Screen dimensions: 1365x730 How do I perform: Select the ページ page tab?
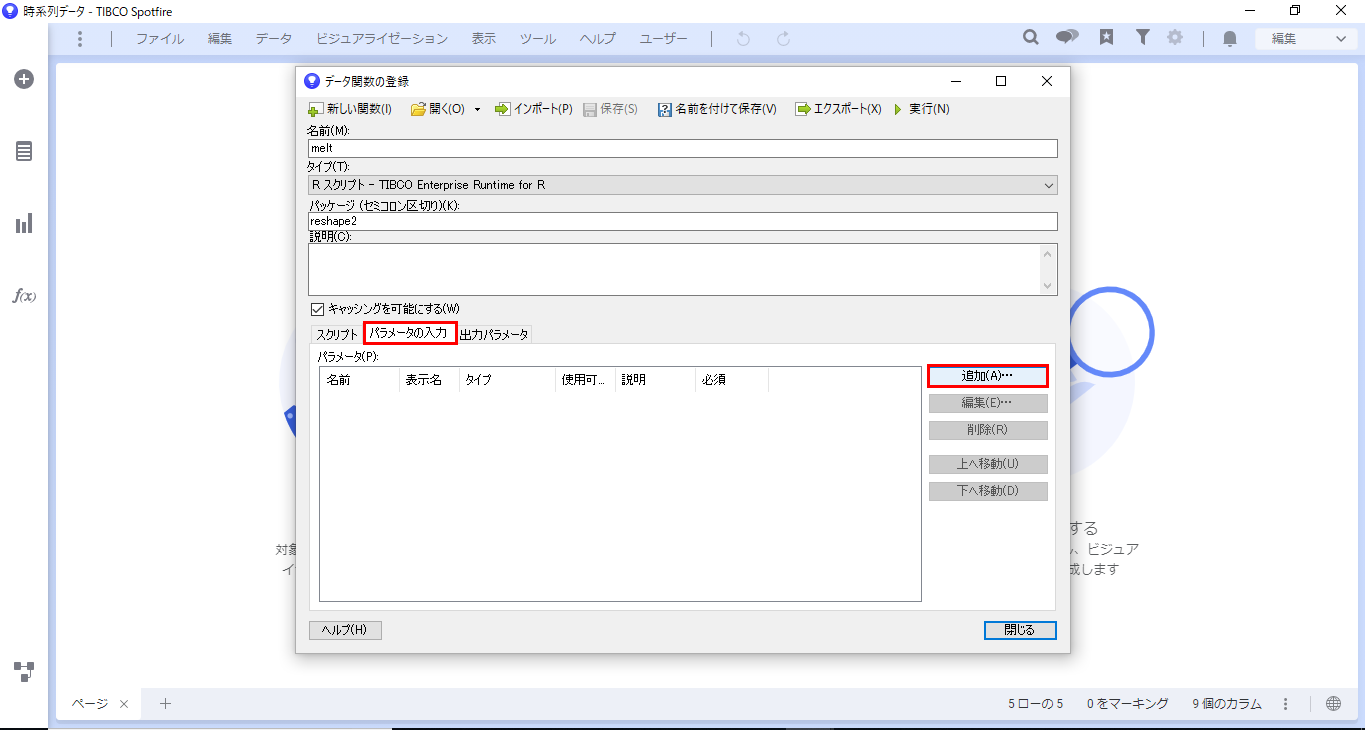(x=89, y=704)
